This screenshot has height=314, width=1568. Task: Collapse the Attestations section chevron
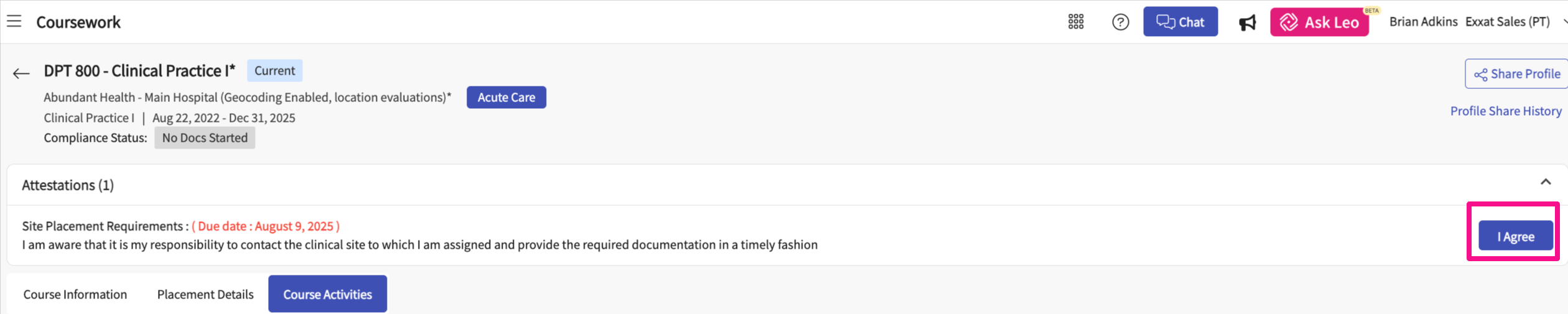[x=1545, y=182]
